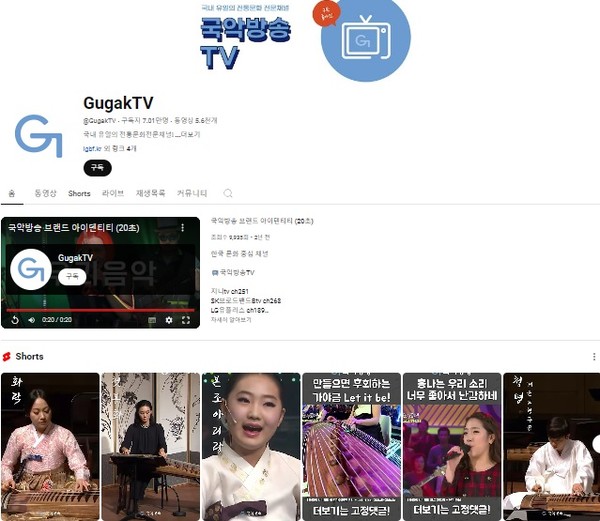Click the channel search magnifier icon
The height and width of the screenshot is (521, 600).
[x=228, y=193]
